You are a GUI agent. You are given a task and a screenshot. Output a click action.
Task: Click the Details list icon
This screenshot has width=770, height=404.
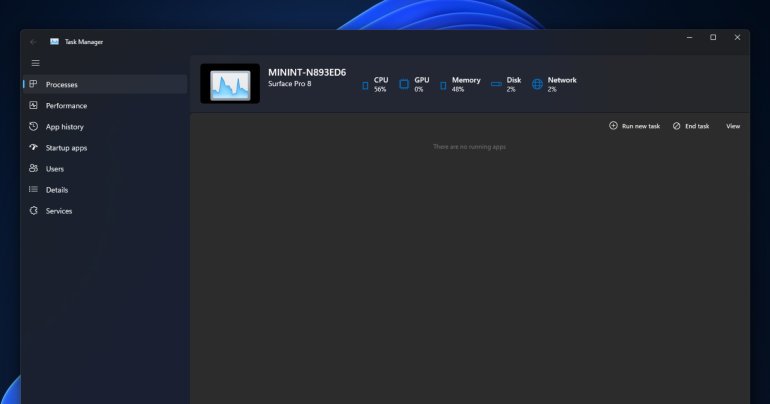(x=34, y=190)
